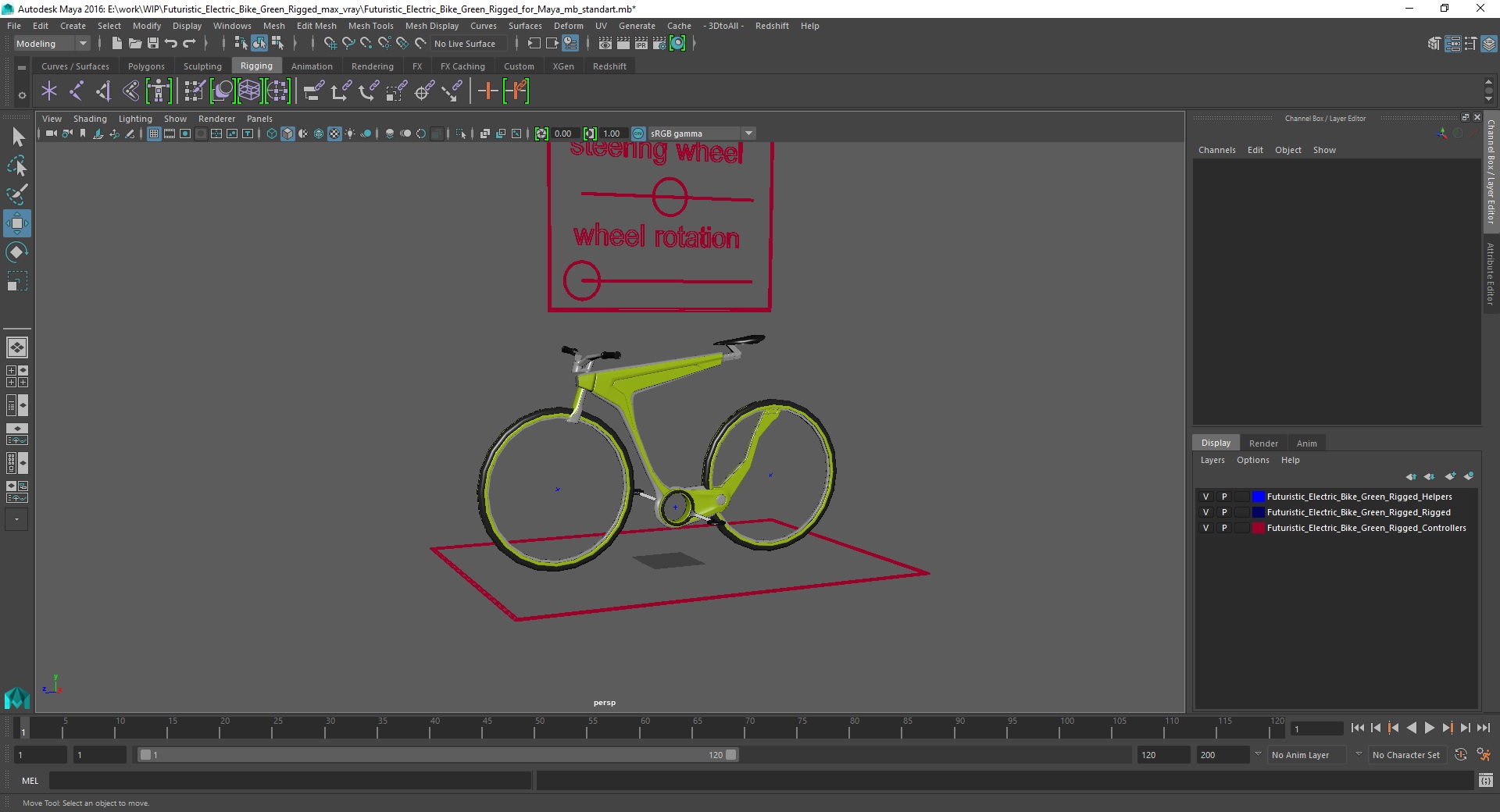Go to end of playback range
Viewport: 1500px width, 812px height.
pyautogui.click(x=1483, y=728)
